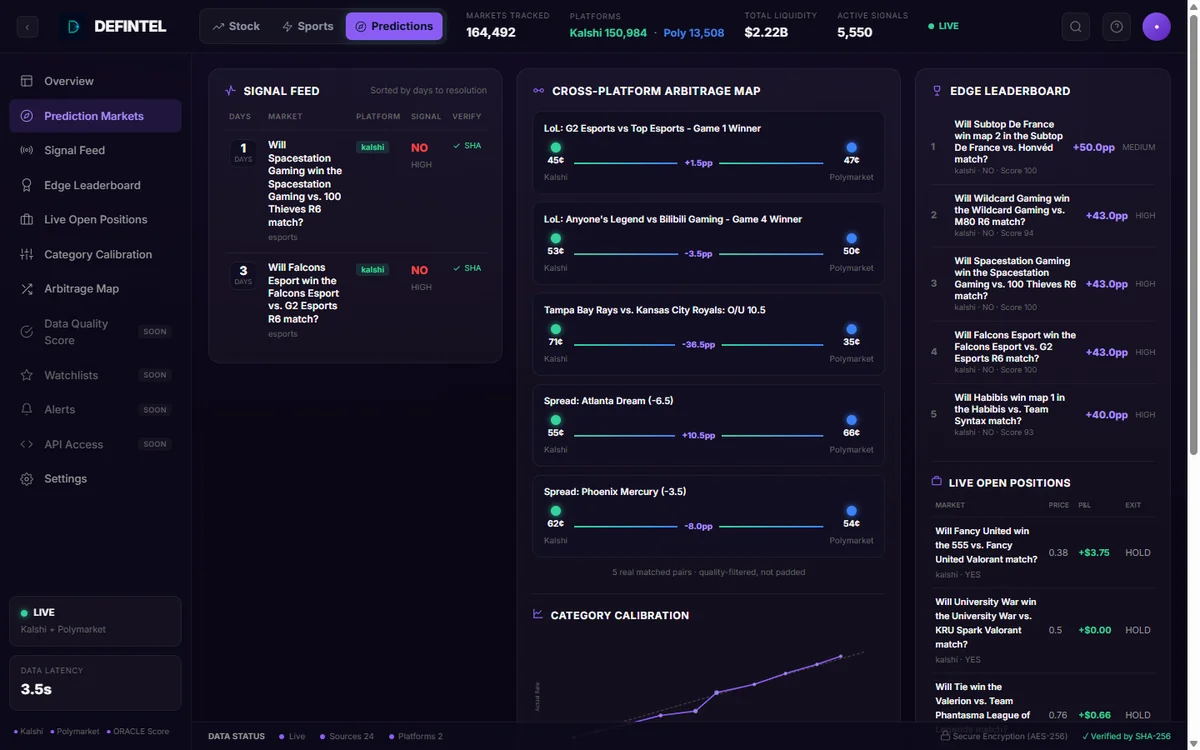Select the Fancy United Valorant open position
The height and width of the screenshot is (750, 1200).
pos(1043,552)
